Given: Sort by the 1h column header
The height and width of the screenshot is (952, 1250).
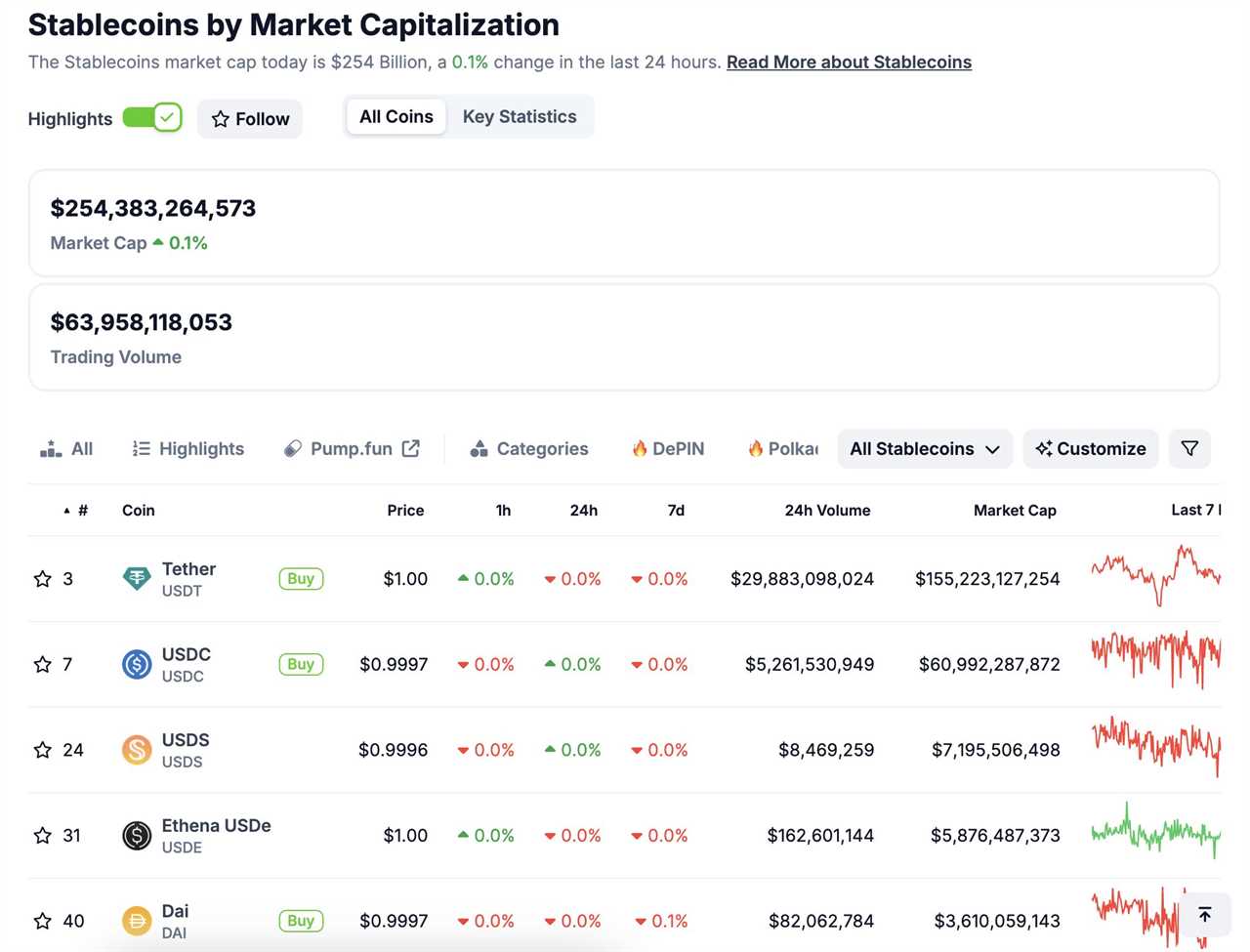Looking at the screenshot, I should (503, 510).
